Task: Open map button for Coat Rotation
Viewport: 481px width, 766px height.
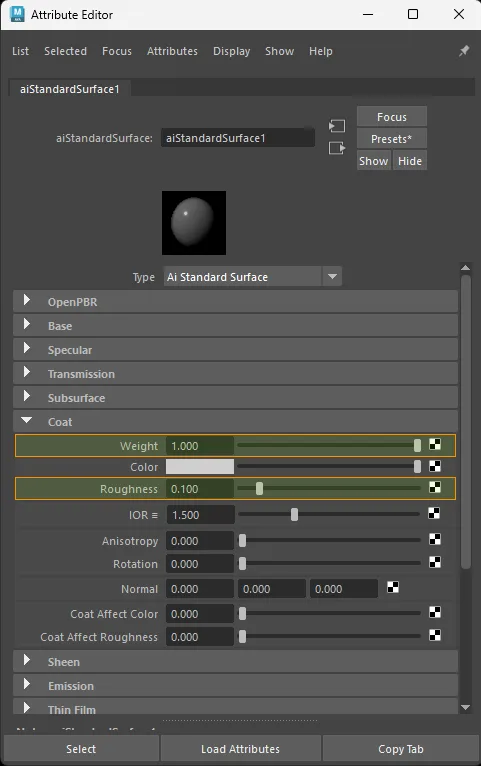Action: (435, 562)
